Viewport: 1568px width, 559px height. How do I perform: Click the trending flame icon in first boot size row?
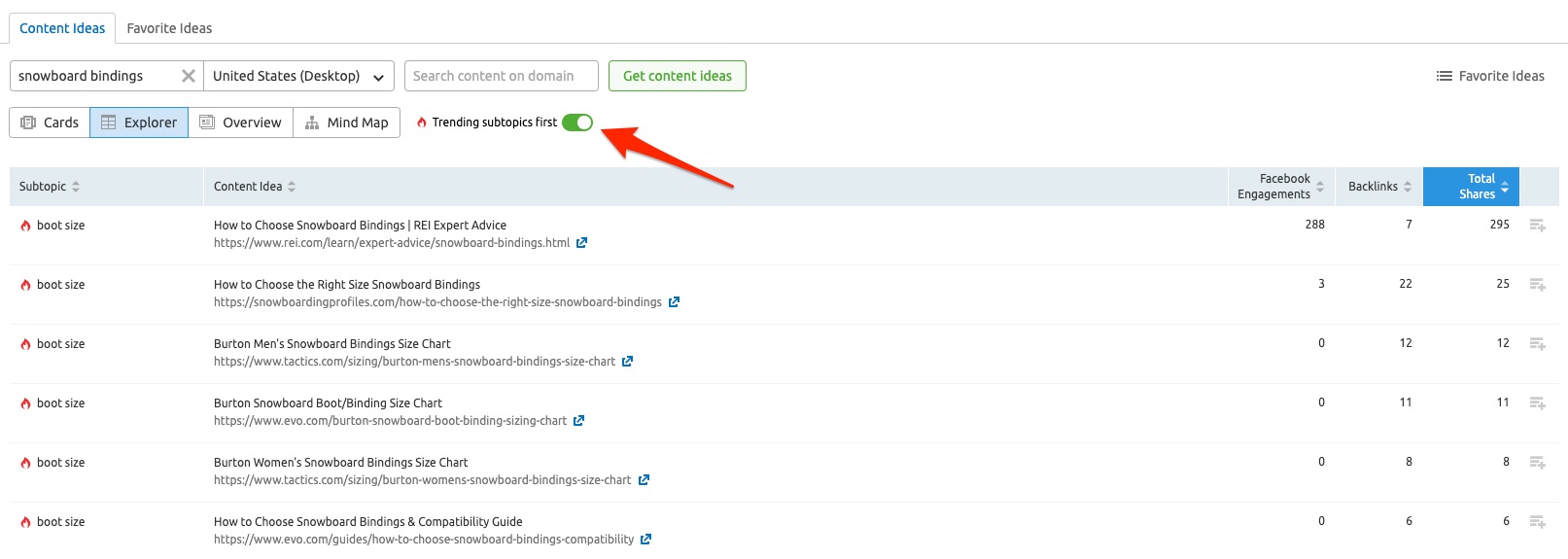pos(25,226)
